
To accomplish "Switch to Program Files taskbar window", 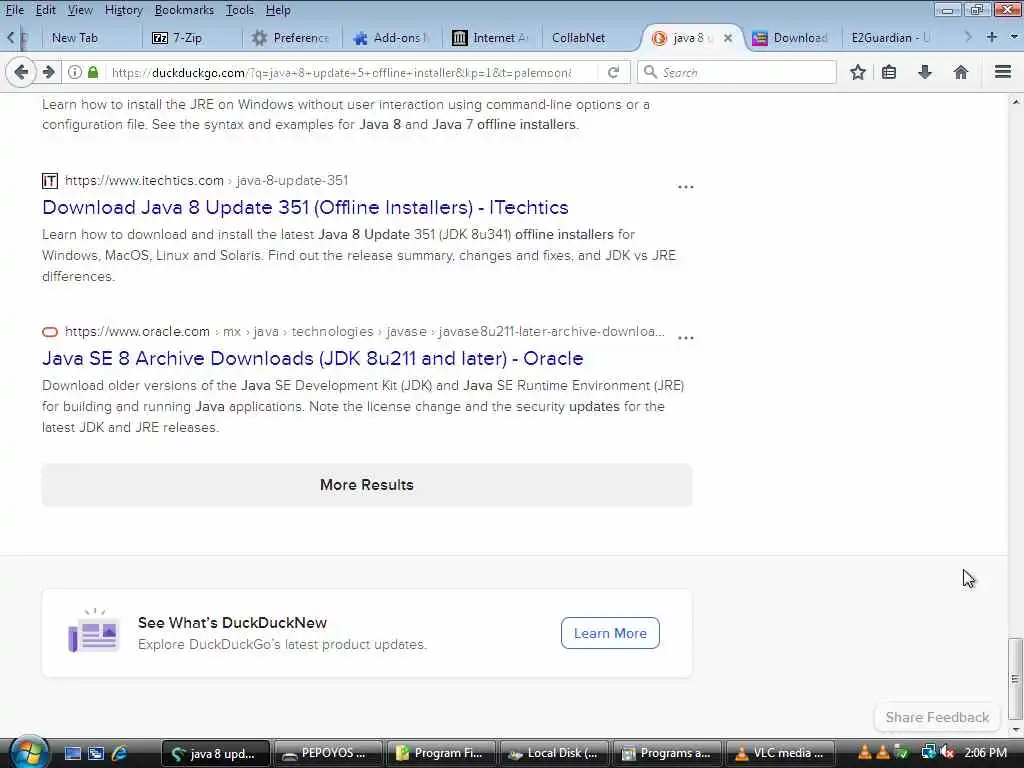I will (x=442, y=753).
